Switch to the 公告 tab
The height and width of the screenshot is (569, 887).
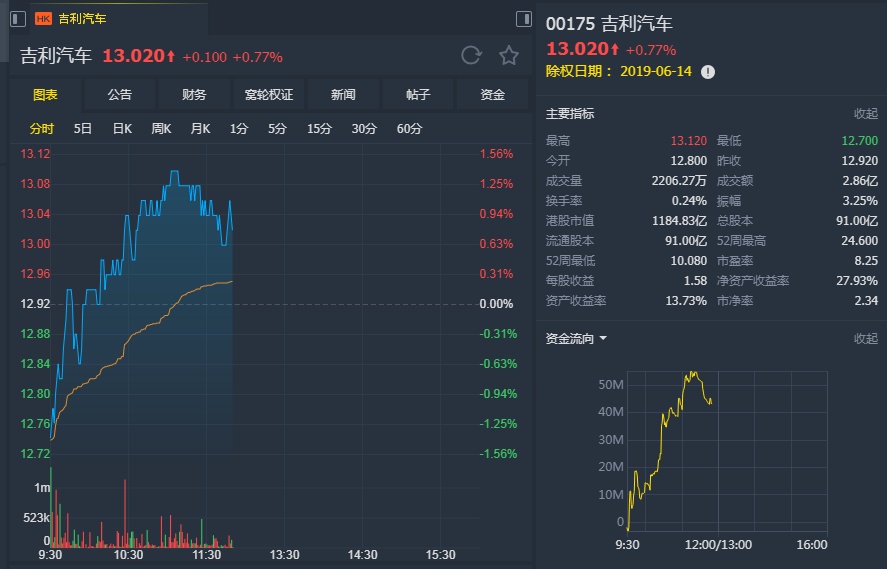pyautogui.click(x=120, y=95)
